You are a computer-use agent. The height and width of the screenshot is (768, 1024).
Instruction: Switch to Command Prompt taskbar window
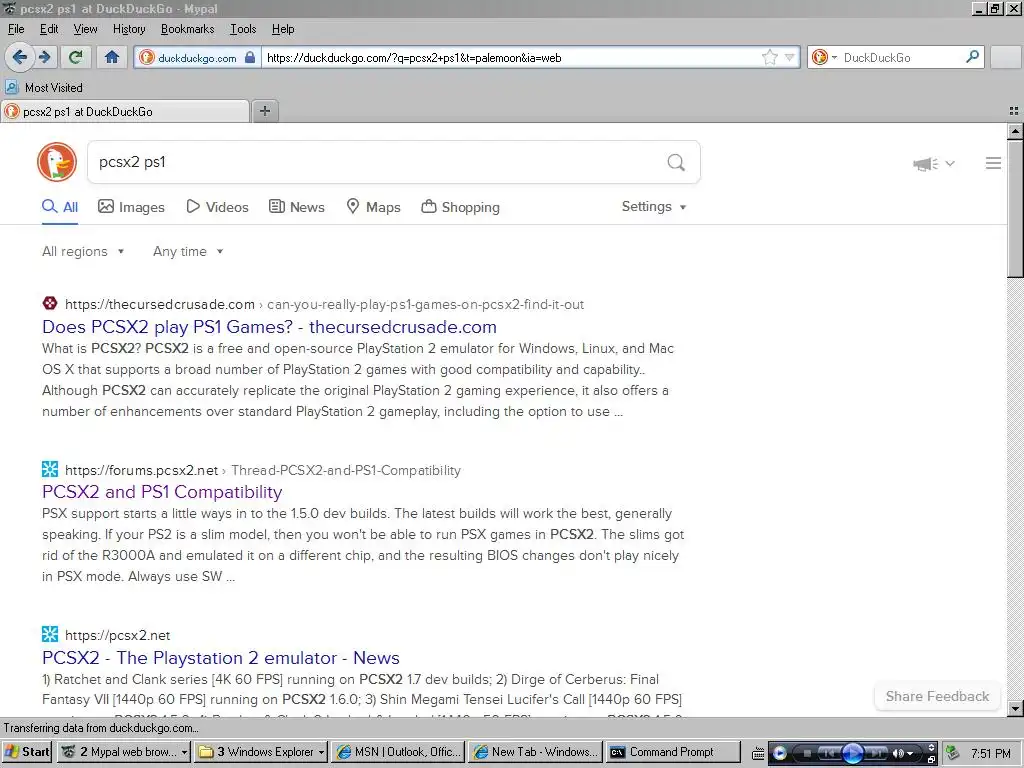point(673,752)
